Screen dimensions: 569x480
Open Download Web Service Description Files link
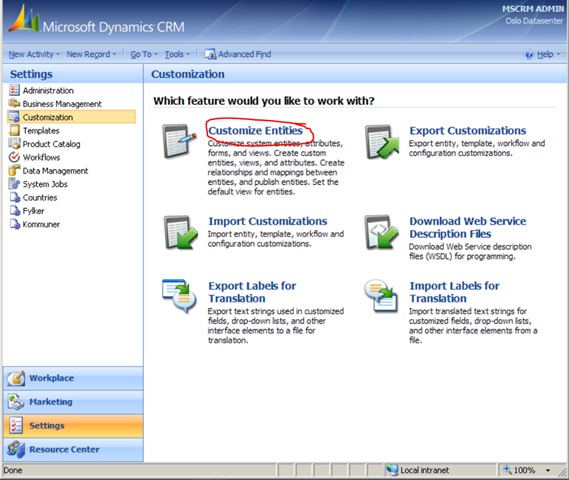[468, 227]
